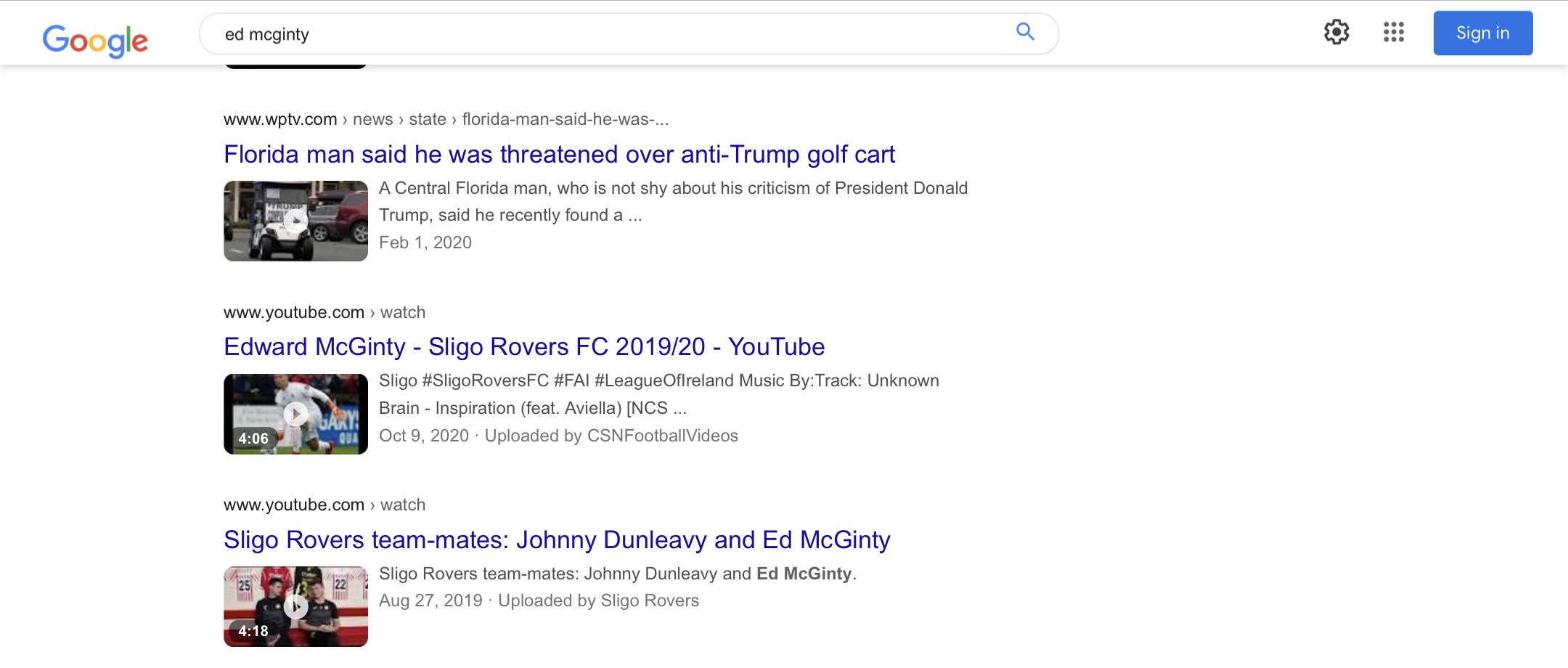Screen dimensions: 1568x668
Task: Click the bold 'Ed McGinty' snippet text
Action: [x=804, y=574]
